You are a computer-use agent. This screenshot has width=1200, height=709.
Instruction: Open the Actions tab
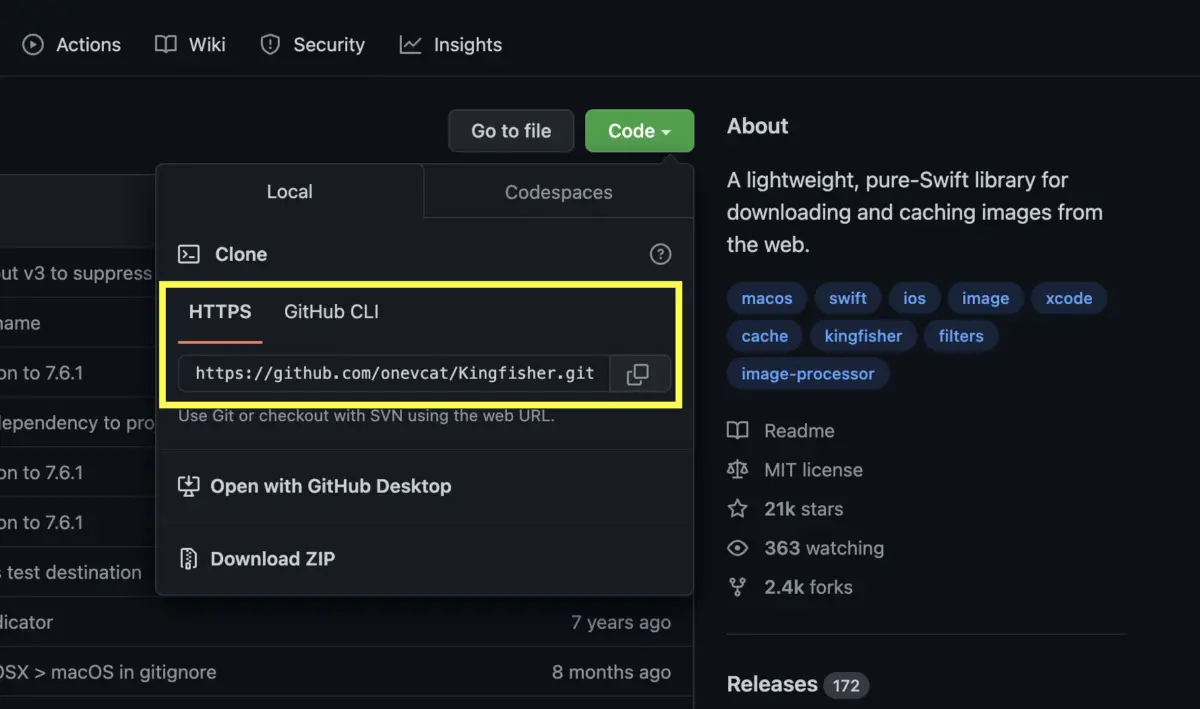coord(72,45)
